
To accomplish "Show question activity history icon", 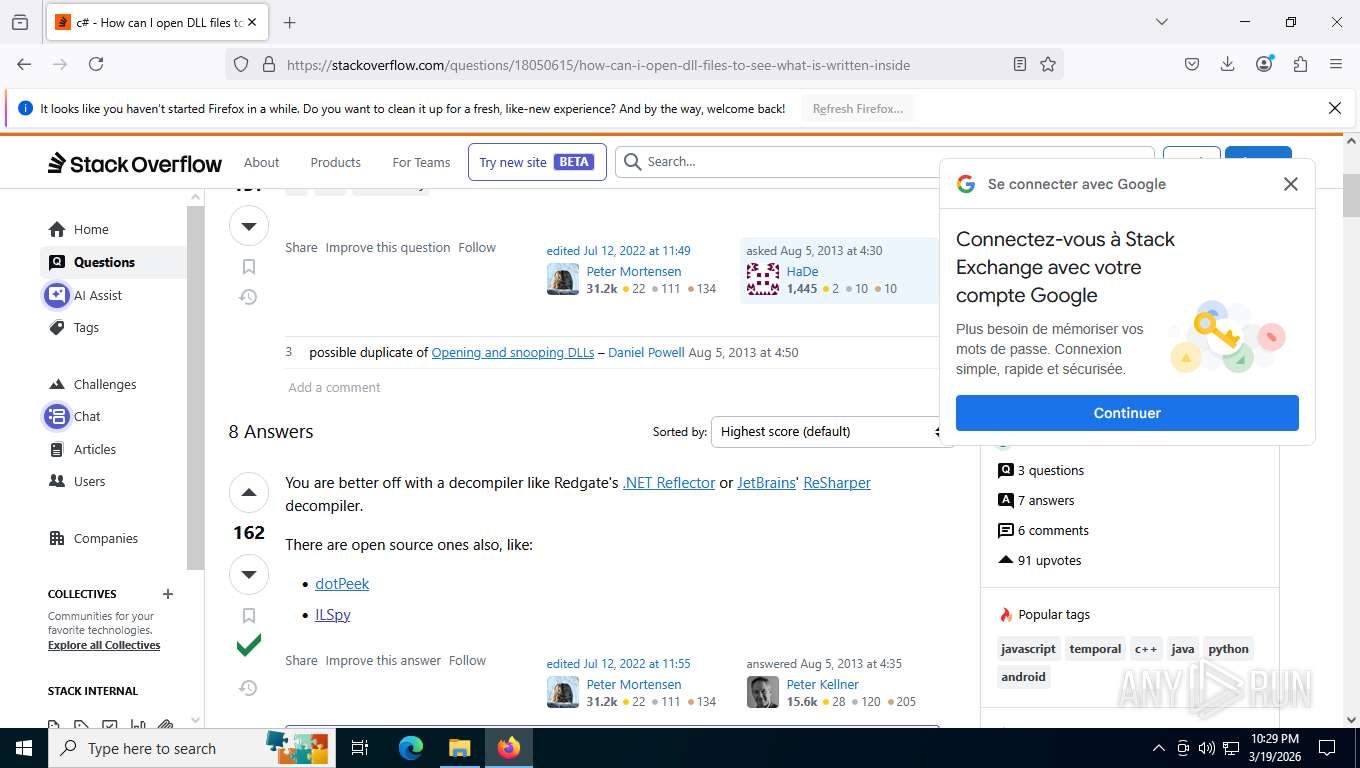I will 248,297.
